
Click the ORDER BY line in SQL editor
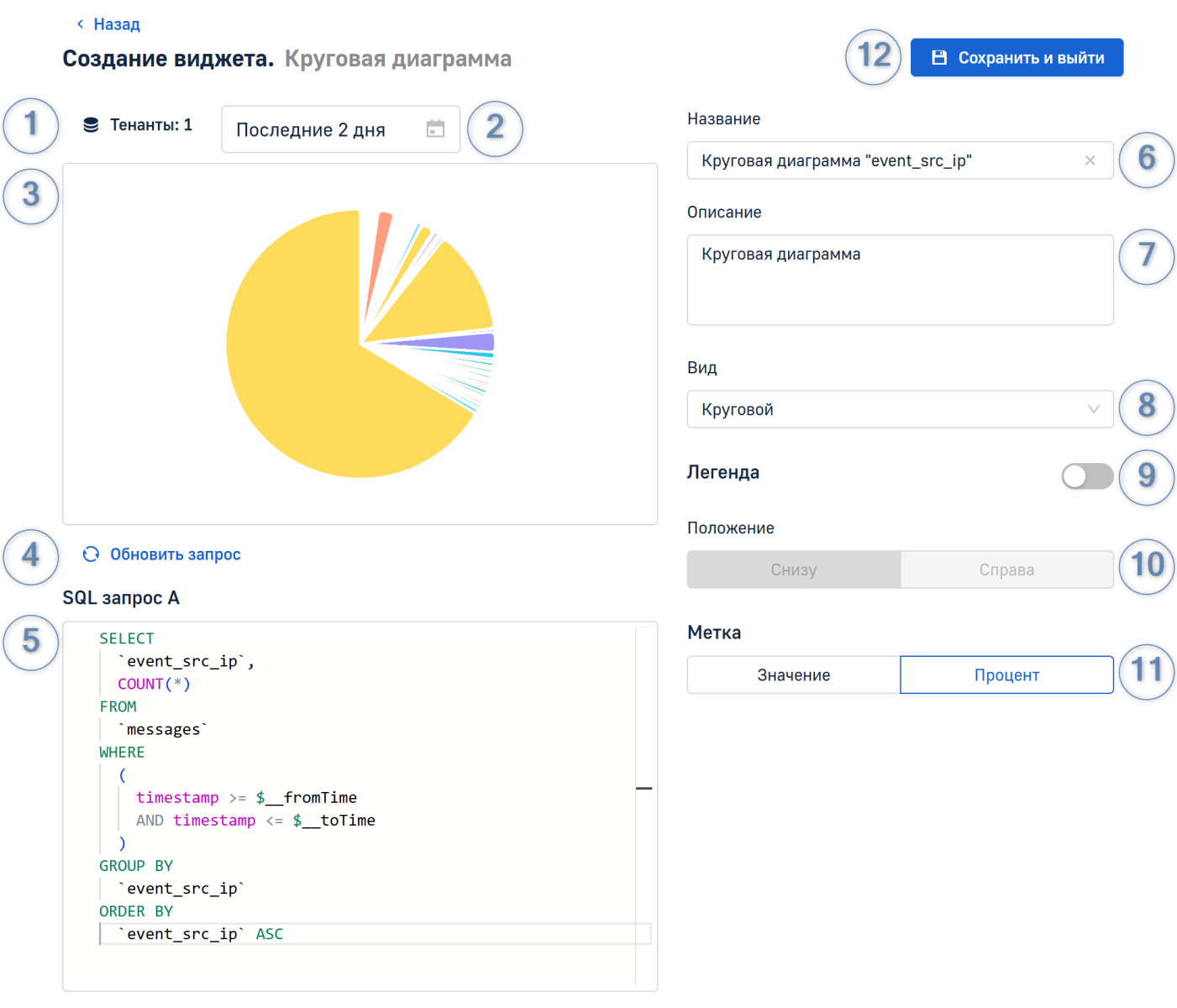tap(136, 911)
